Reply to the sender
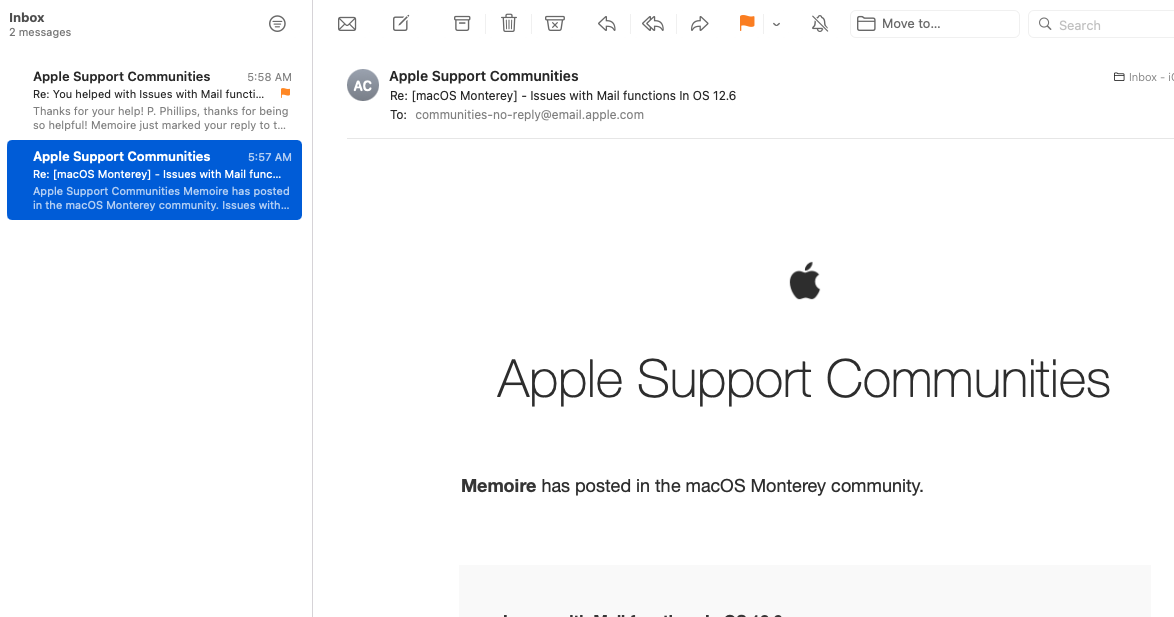Viewport: 1174px width, 617px height. click(x=606, y=24)
